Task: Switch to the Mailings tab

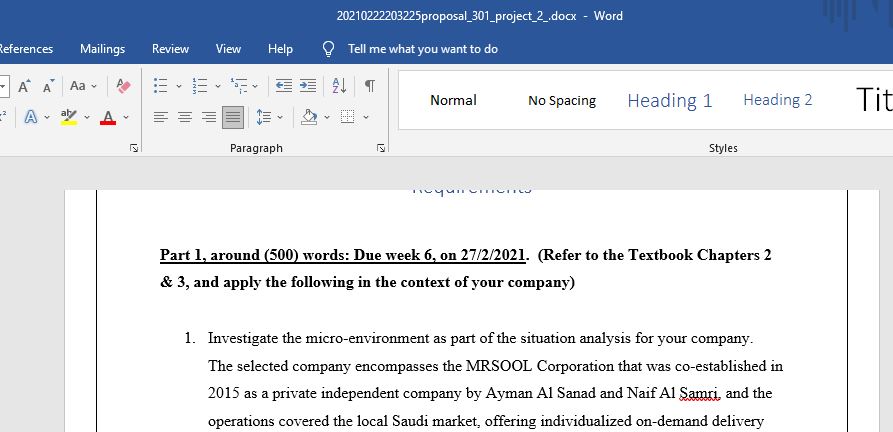Action: 102,48
